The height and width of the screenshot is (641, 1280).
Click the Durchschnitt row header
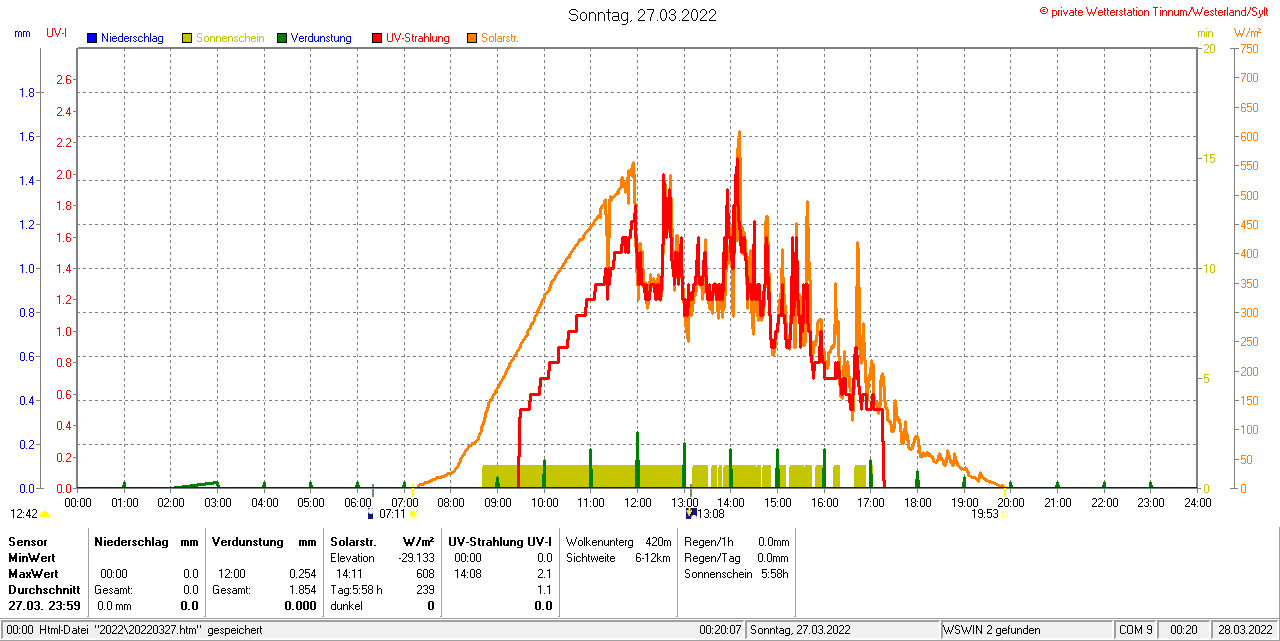44,590
